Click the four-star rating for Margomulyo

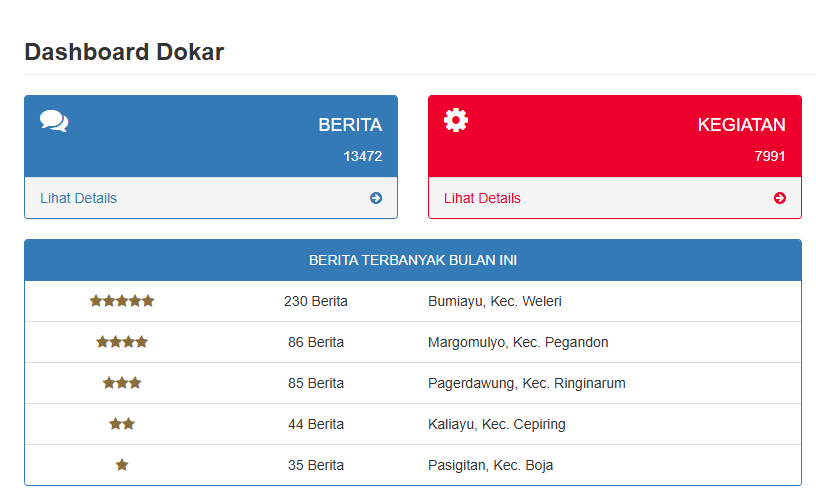click(x=122, y=342)
